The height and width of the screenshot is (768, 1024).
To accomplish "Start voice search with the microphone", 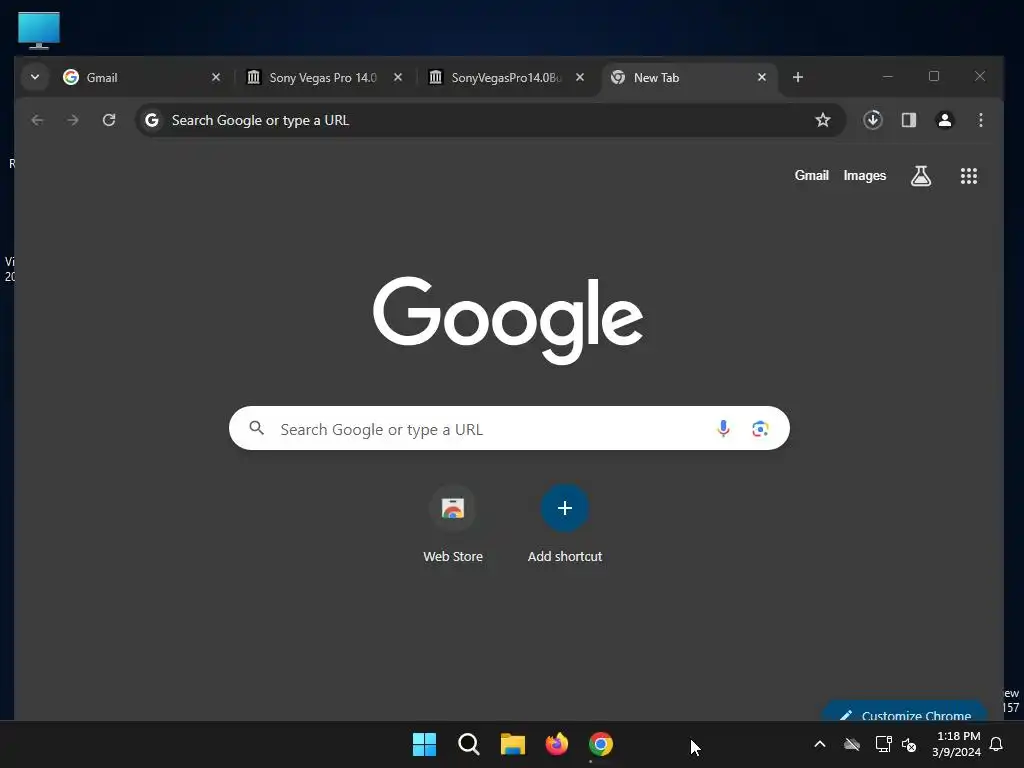I will (x=723, y=428).
